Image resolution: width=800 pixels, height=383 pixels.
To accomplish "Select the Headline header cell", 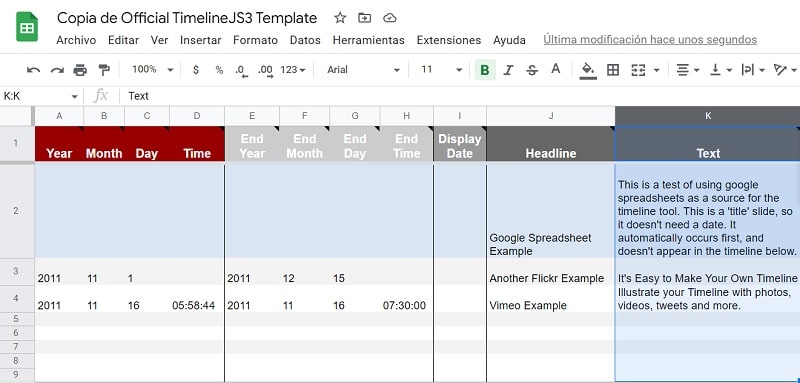I will click(551, 144).
